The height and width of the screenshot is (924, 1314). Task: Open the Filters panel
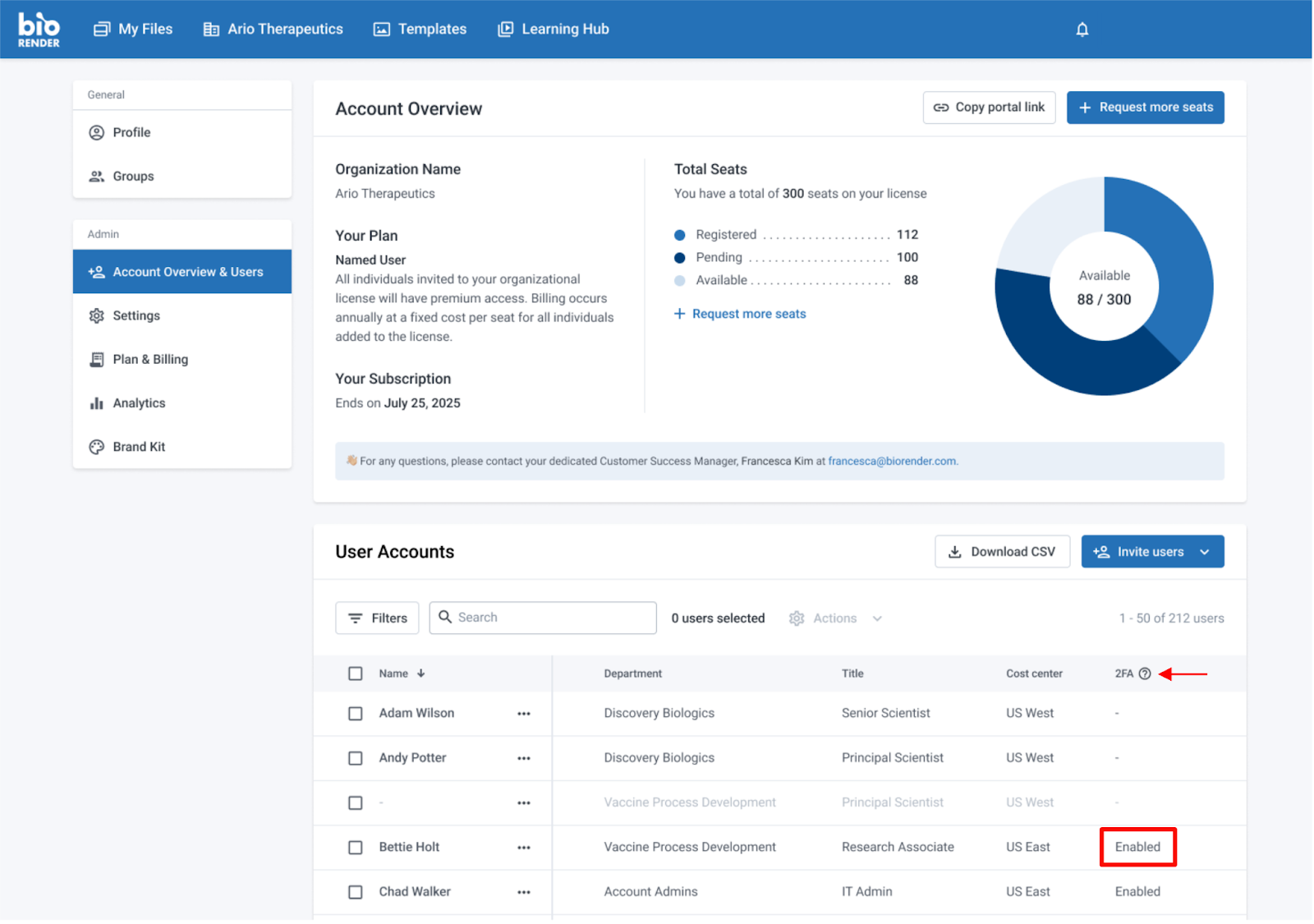377,618
